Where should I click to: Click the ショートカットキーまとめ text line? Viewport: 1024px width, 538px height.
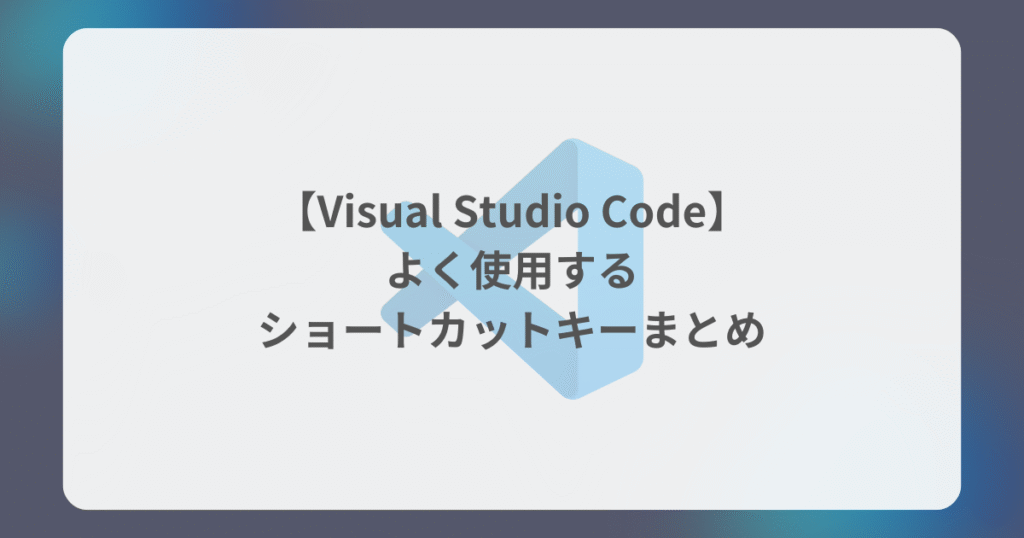pos(512,330)
